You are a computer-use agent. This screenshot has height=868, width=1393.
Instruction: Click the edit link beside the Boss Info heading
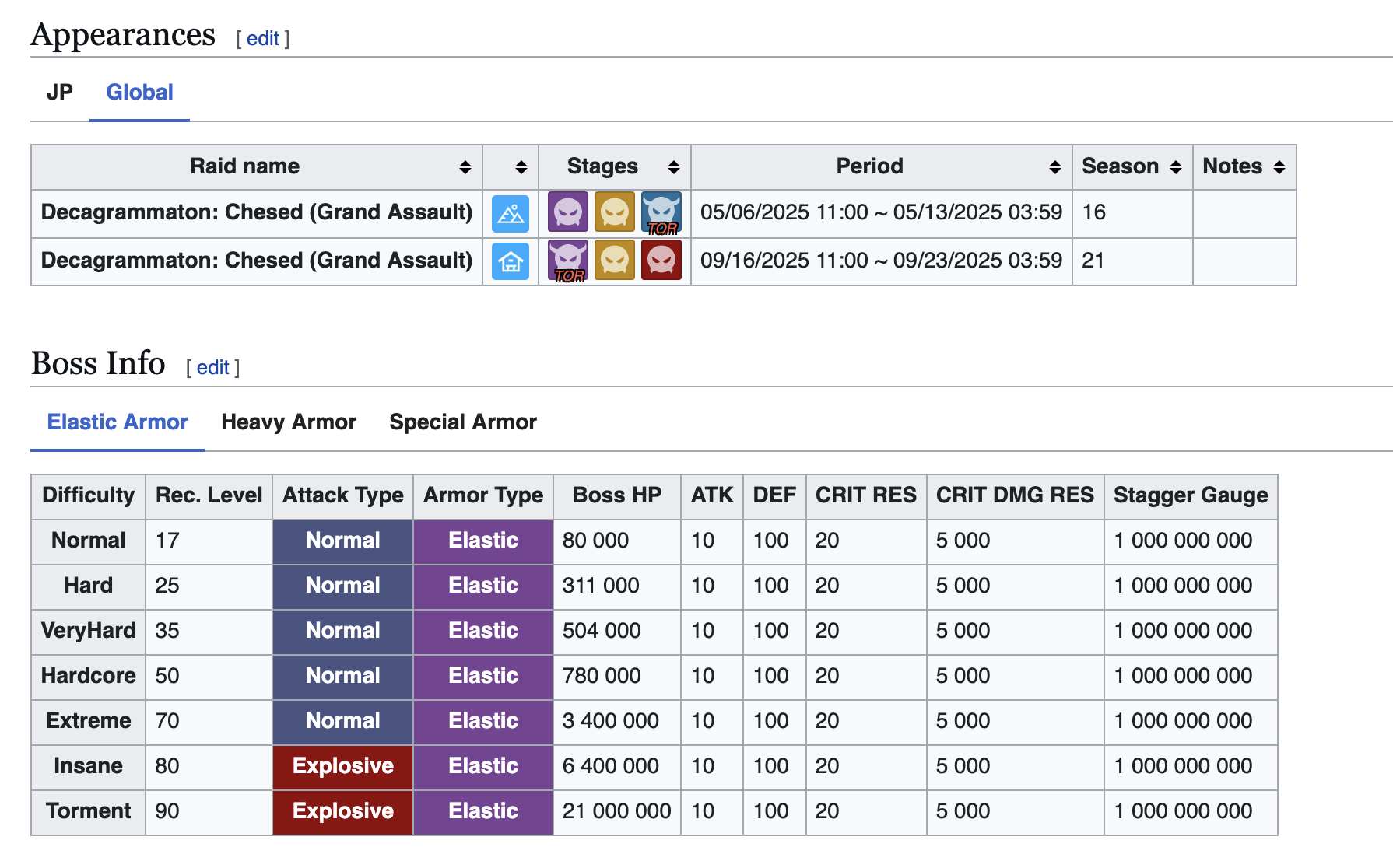[x=212, y=368]
